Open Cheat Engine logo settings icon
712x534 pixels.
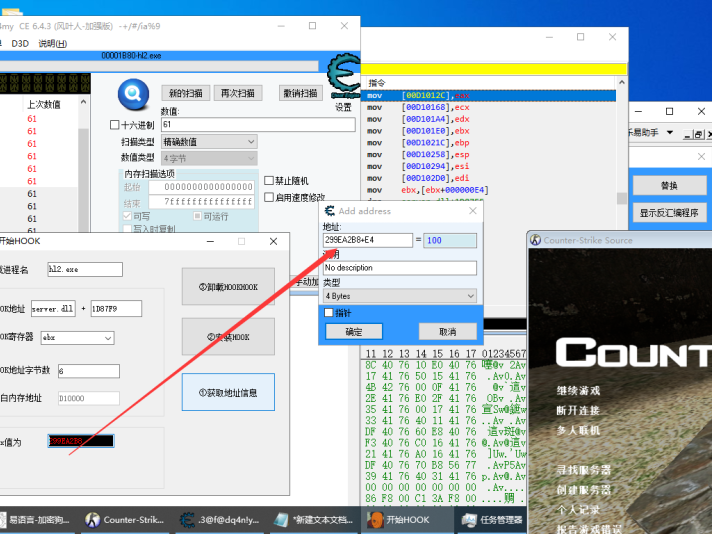(344, 76)
